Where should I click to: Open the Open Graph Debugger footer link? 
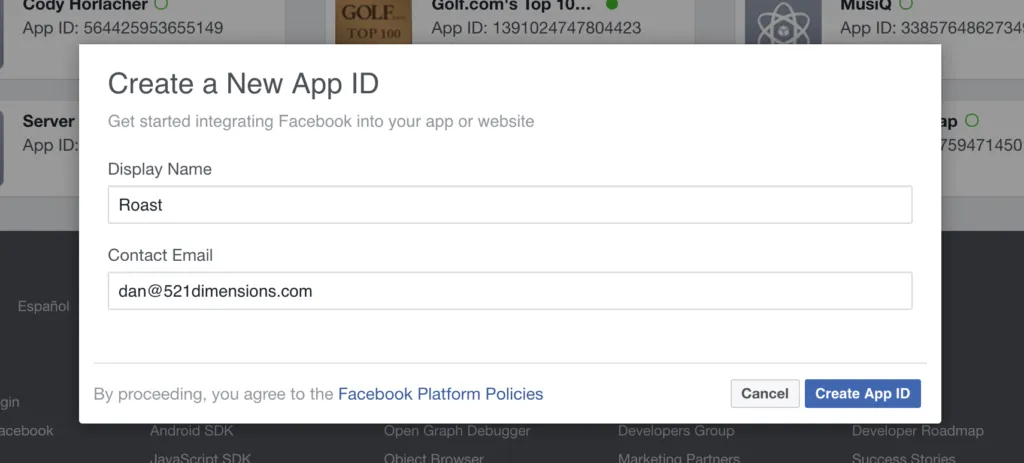tap(457, 430)
